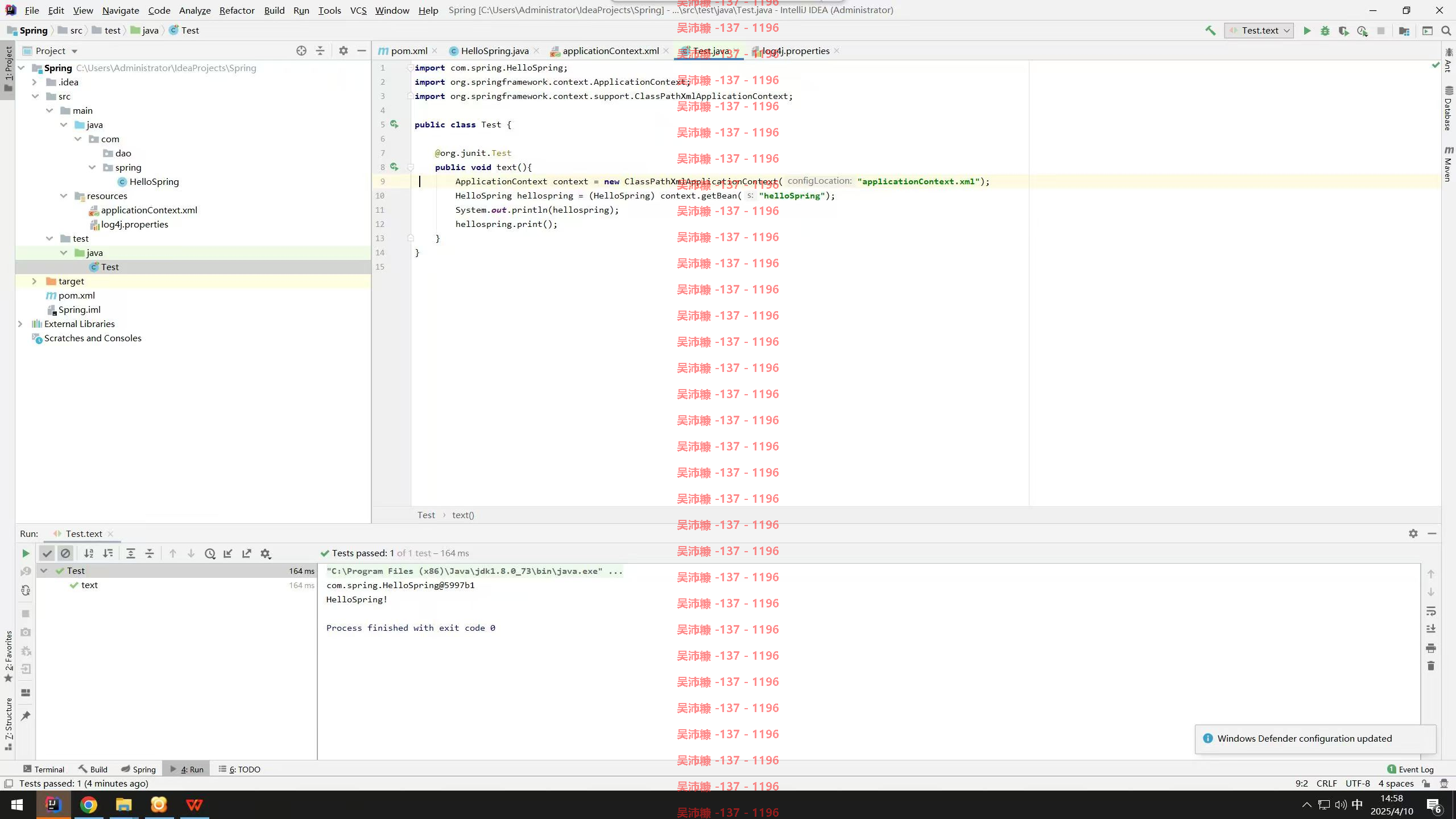Open Chrome from Windows taskbar
The width and height of the screenshot is (1456, 819).
click(x=88, y=805)
